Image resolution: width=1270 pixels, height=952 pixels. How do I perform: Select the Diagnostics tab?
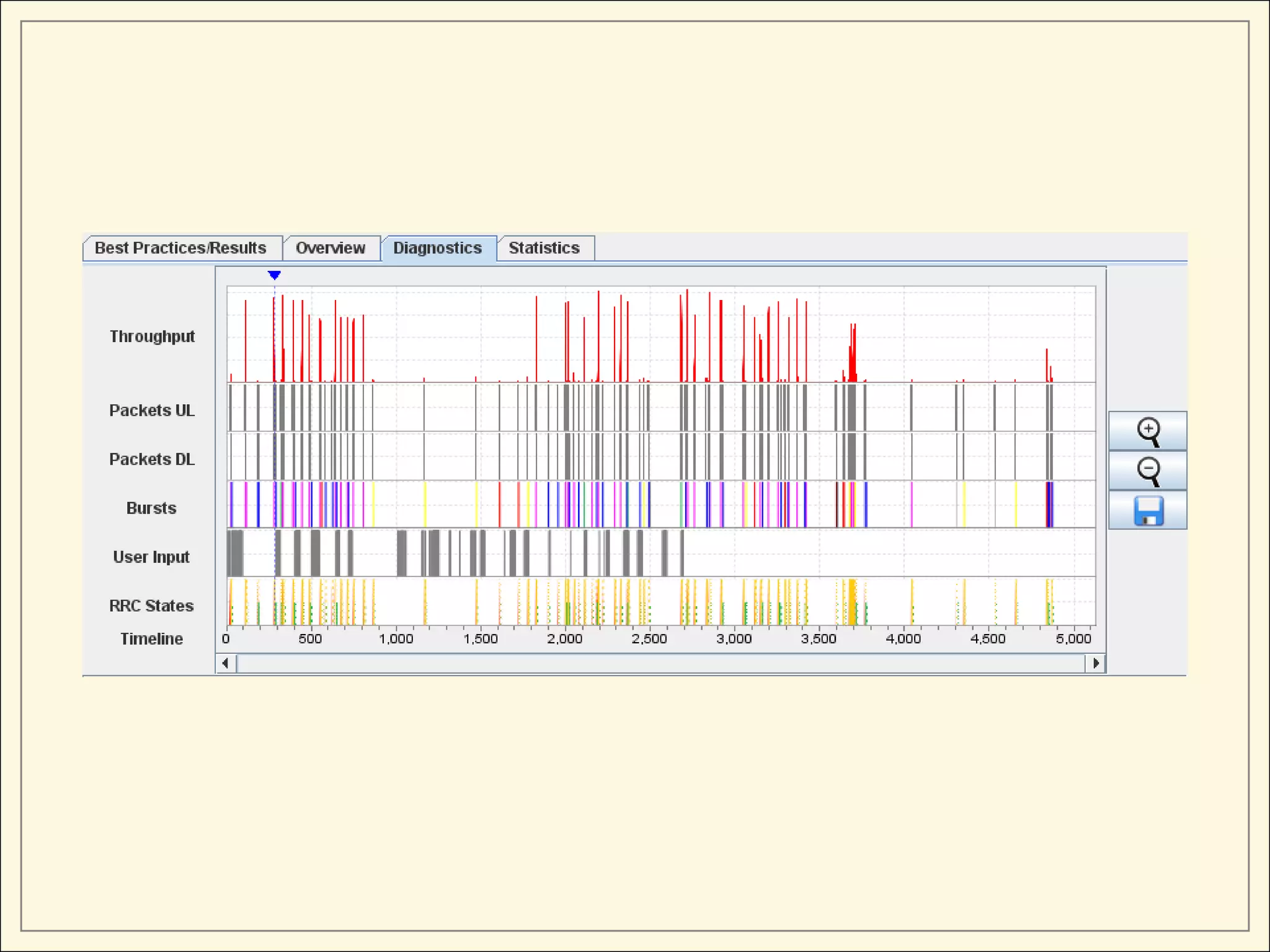pyautogui.click(x=437, y=248)
